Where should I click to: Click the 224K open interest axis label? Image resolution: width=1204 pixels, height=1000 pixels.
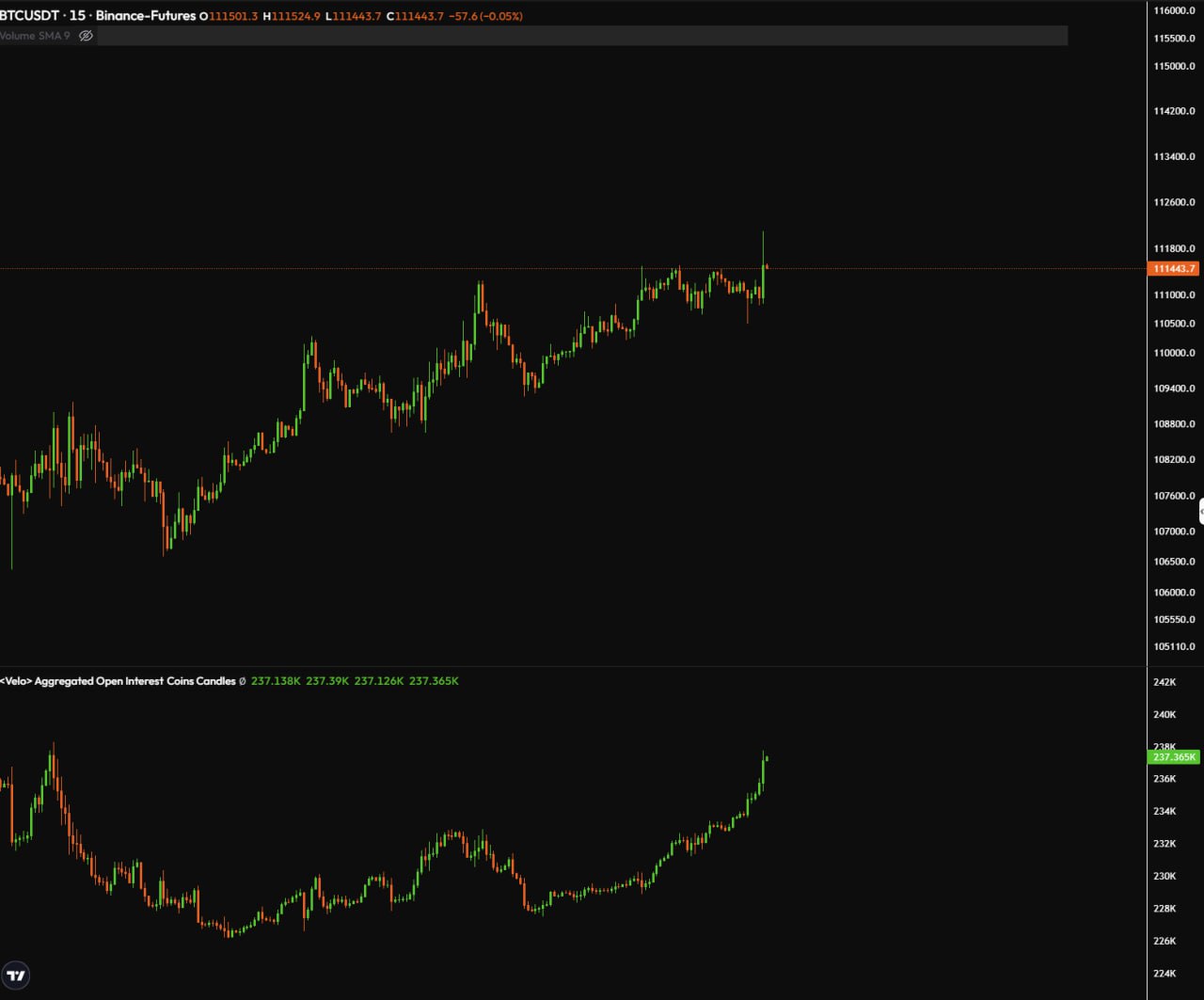pos(1164,974)
